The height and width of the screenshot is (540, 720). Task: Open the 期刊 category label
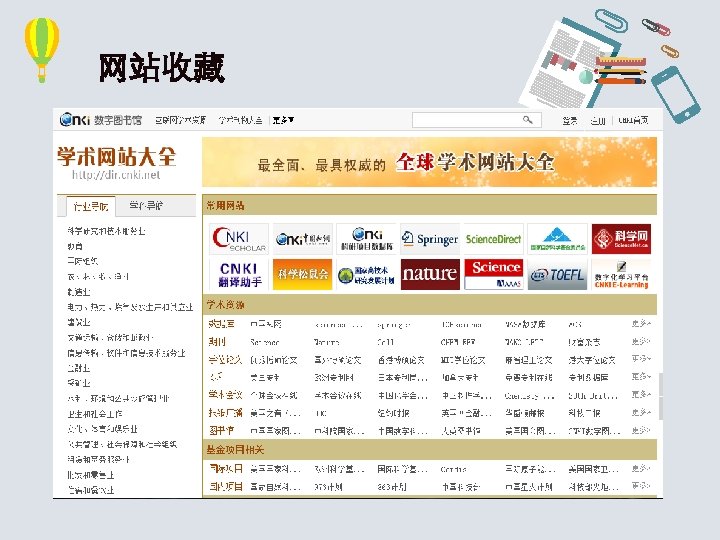[x=217, y=342]
